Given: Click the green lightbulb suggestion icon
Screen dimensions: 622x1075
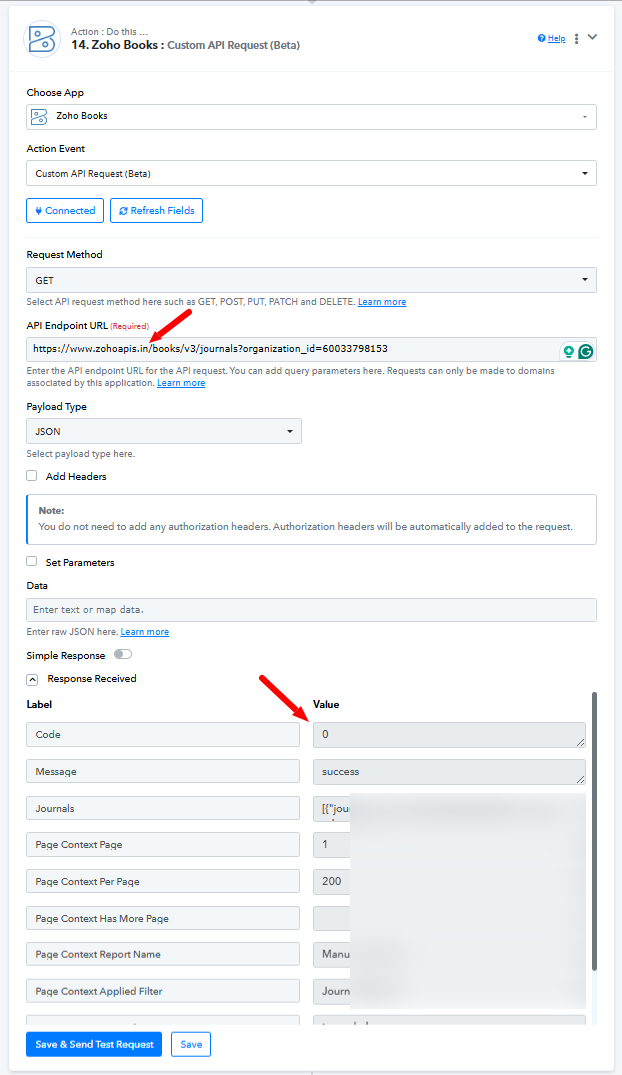Looking at the screenshot, I should [569, 352].
